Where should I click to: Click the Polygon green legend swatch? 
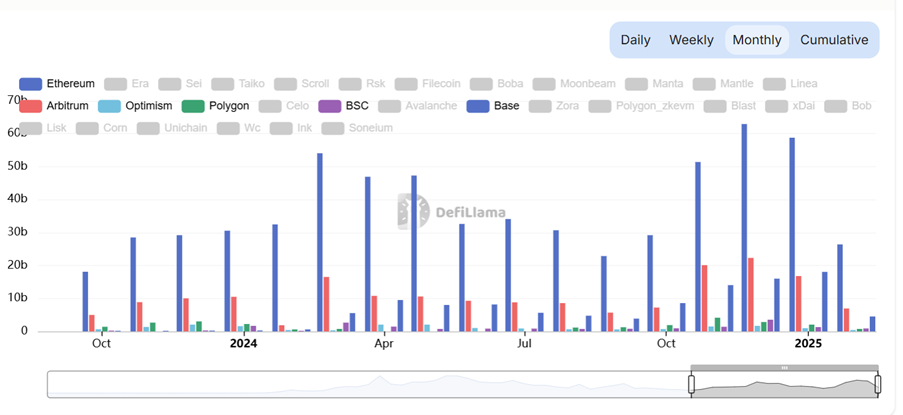point(193,106)
